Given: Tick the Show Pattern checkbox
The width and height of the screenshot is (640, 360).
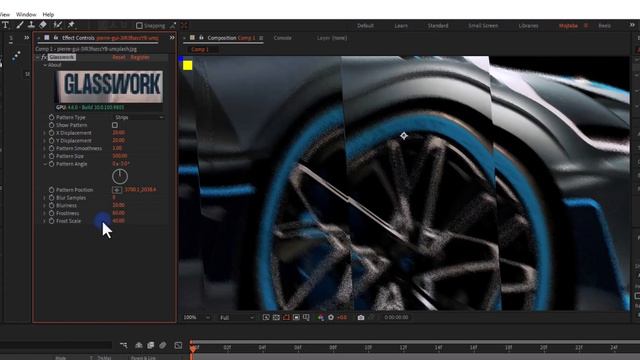Looking at the screenshot, I should click(x=115, y=125).
